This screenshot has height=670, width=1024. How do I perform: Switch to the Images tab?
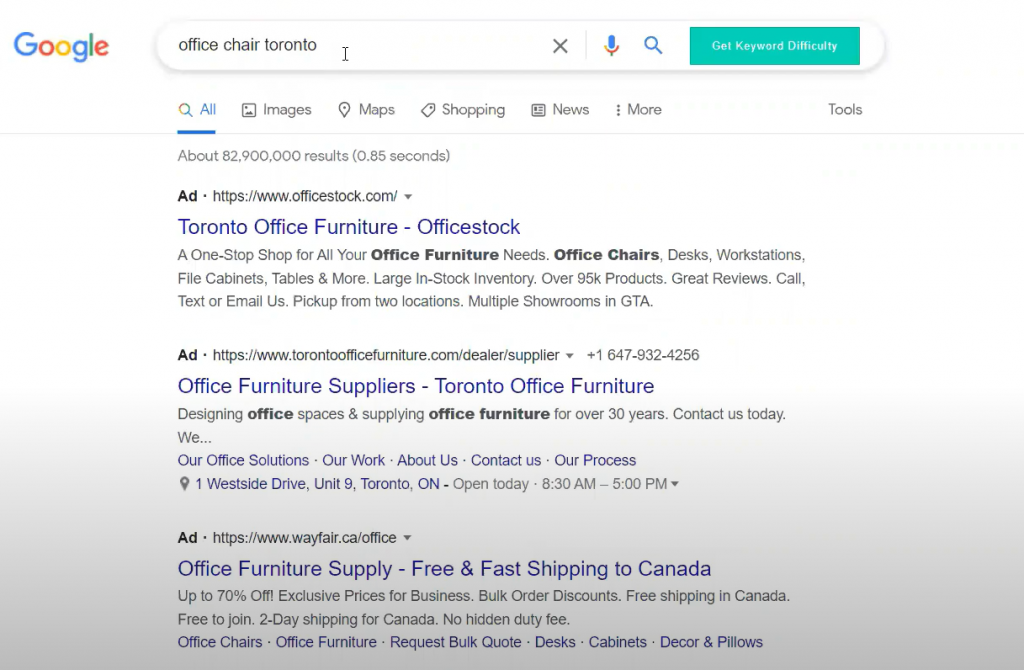coord(276,110)
